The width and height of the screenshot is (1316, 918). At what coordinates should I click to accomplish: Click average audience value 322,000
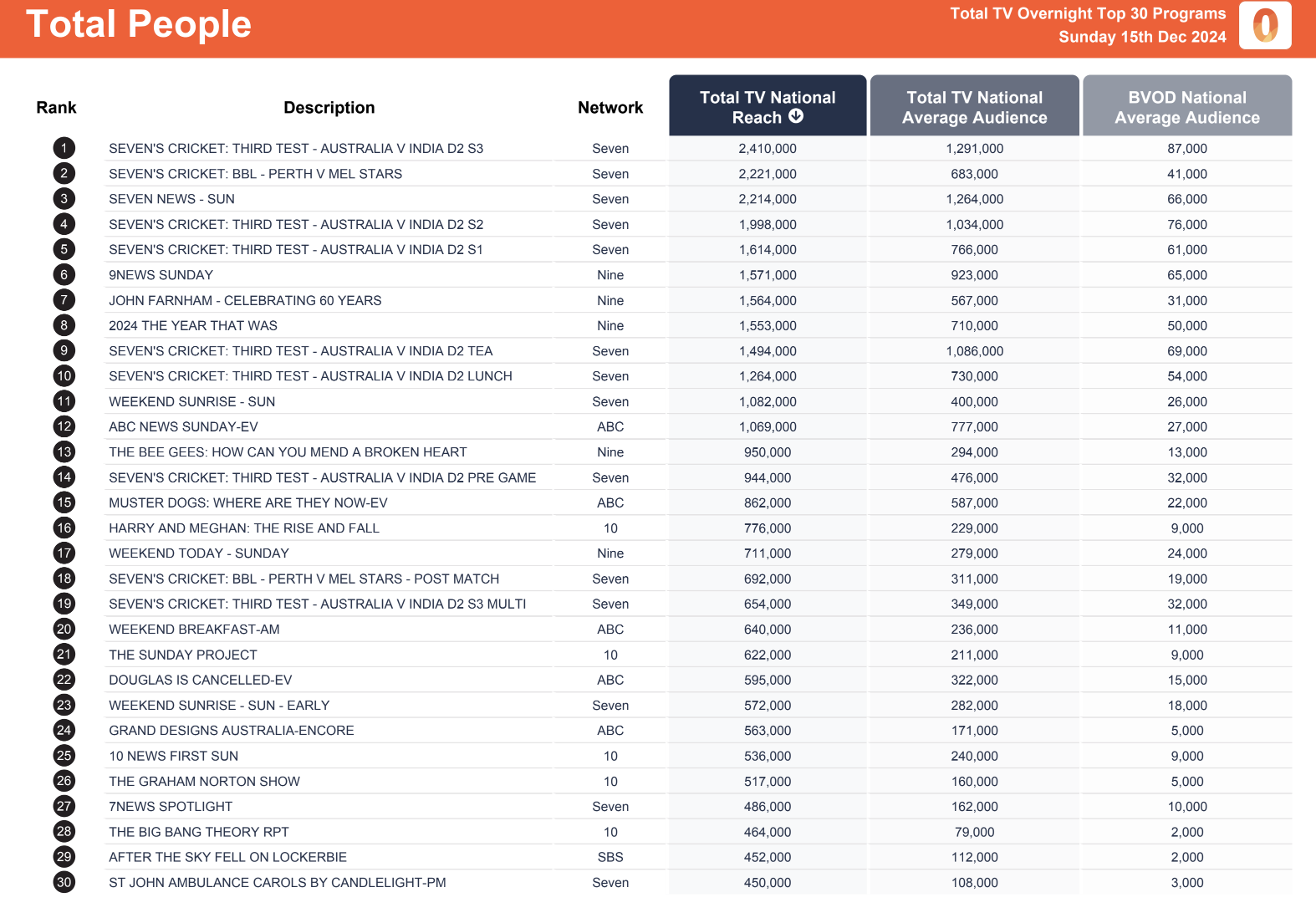(x=975, y=680)
